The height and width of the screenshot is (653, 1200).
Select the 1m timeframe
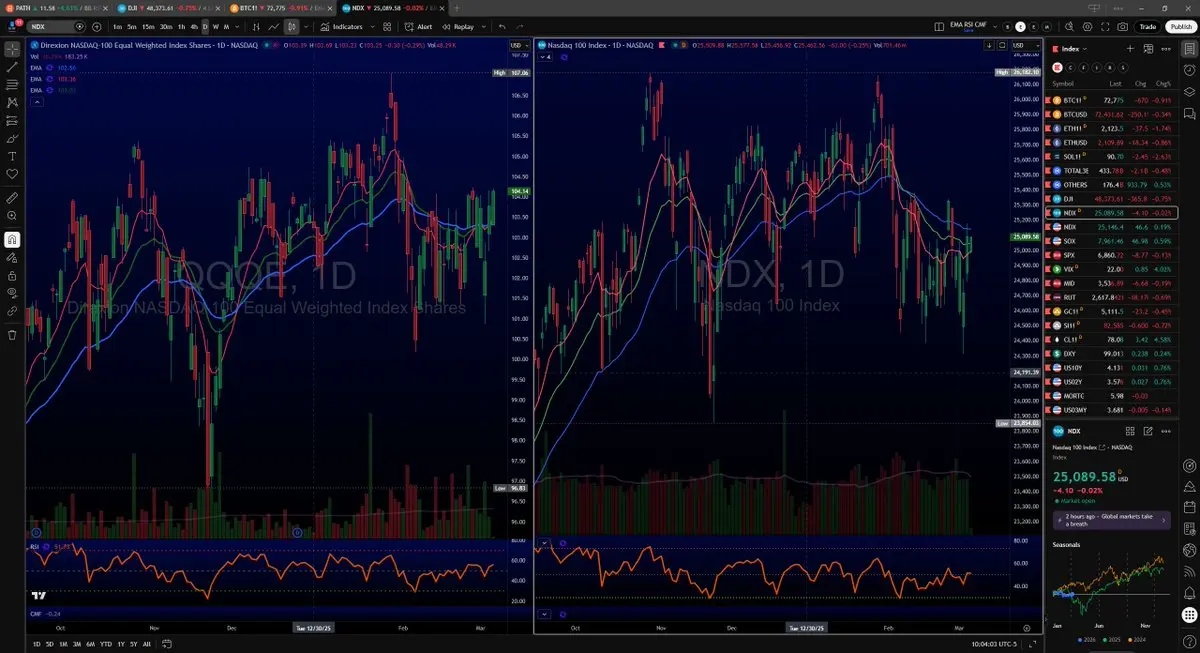pyautogui.click(x=118, y=27)
